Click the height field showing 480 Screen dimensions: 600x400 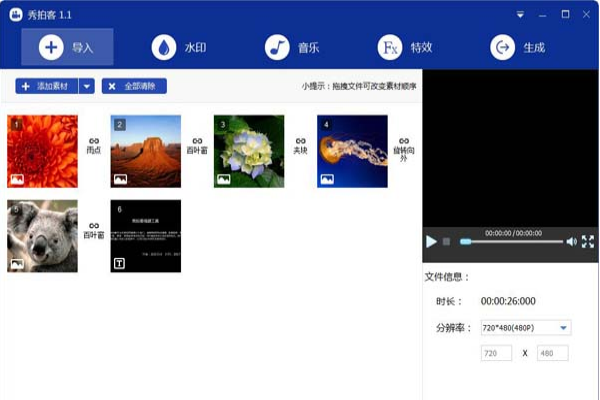point(553,353)
